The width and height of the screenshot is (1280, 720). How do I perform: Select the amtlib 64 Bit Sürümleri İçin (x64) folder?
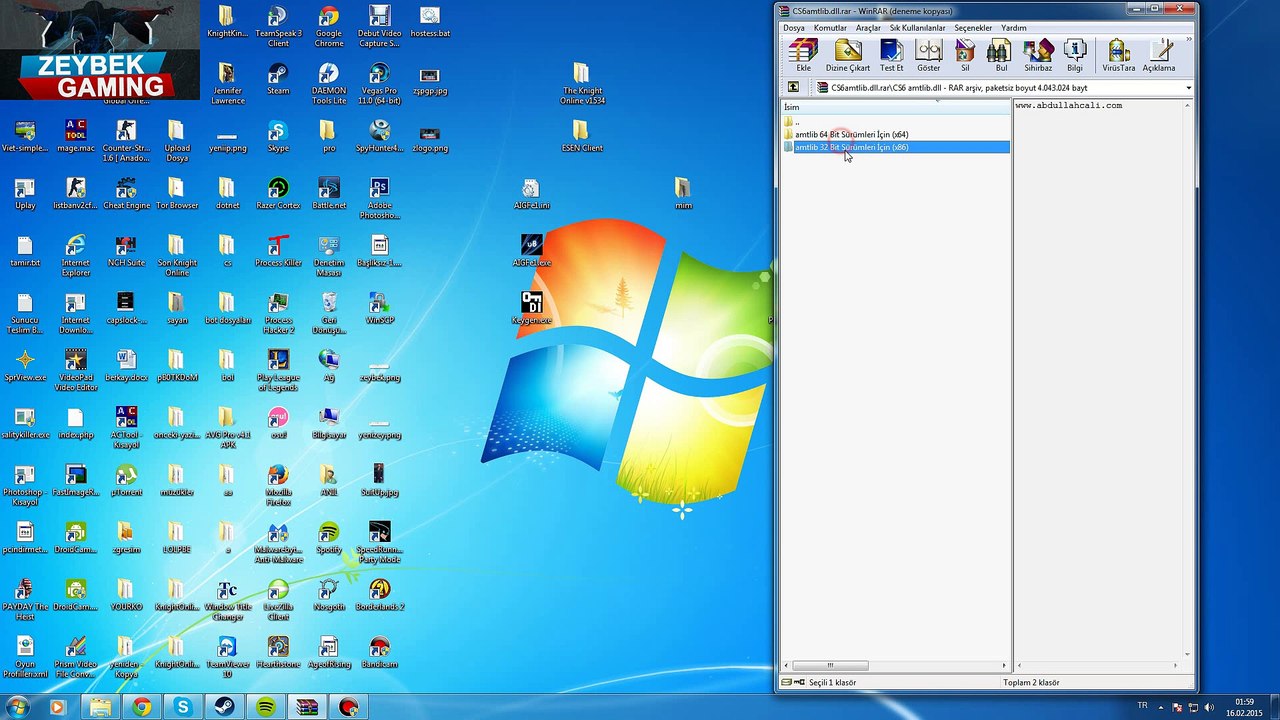[x=851, y=134]
